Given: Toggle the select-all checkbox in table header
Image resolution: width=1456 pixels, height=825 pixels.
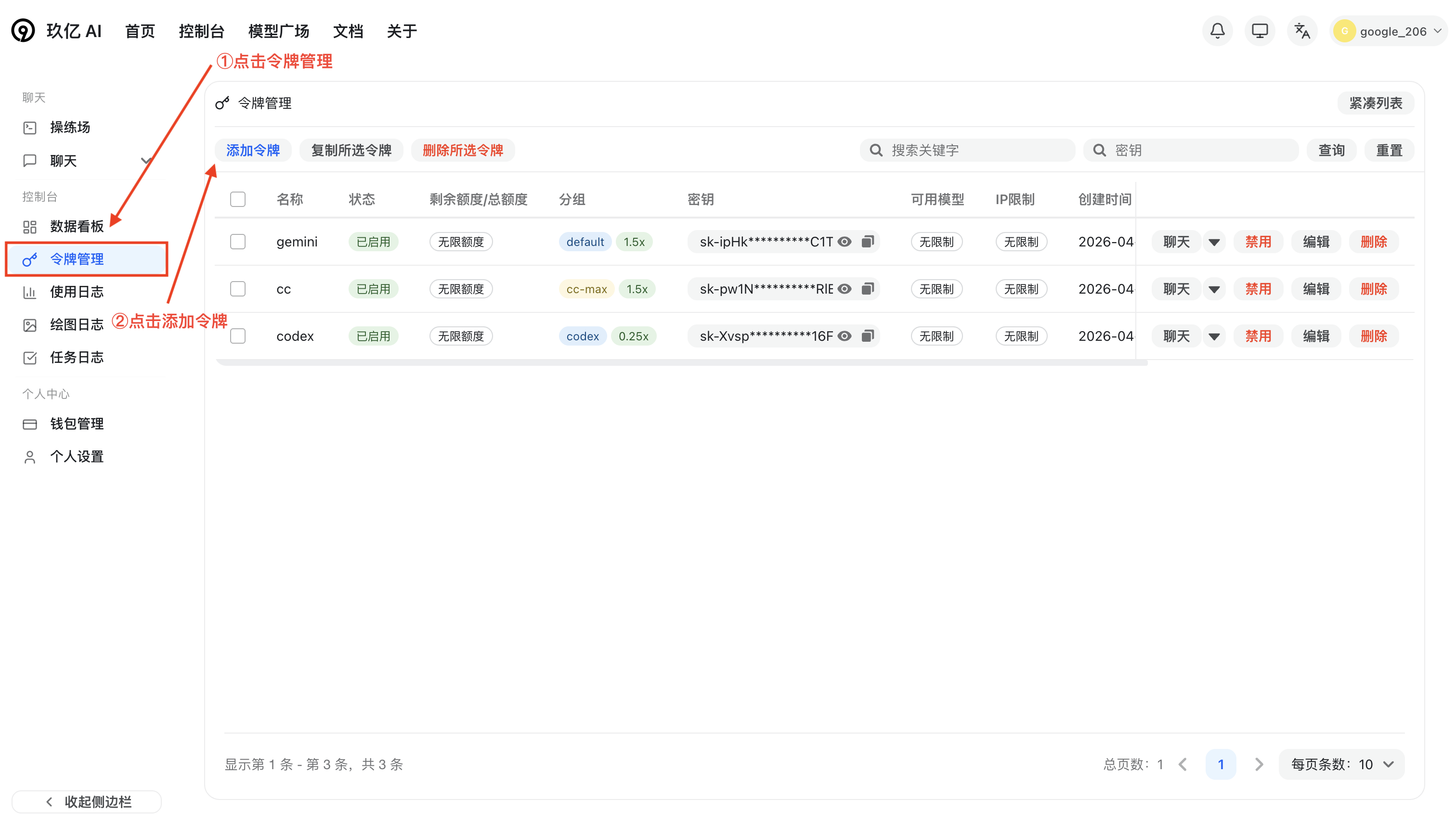Looking at the screenshot, I should click(x=237, y=199).
